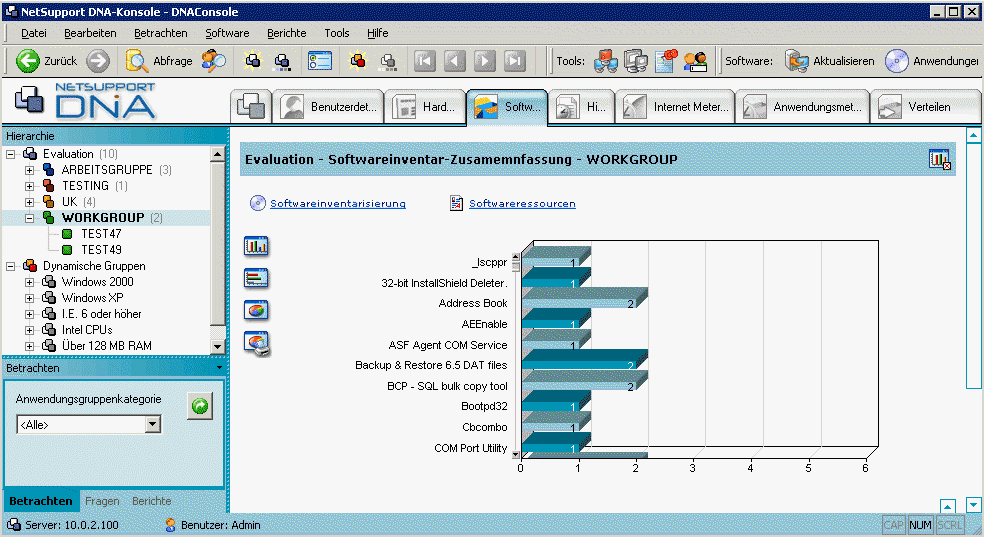The height and width of the screenshot is (537, 984).
Task: Click Anwendungen CD icon
Action: 897,61
